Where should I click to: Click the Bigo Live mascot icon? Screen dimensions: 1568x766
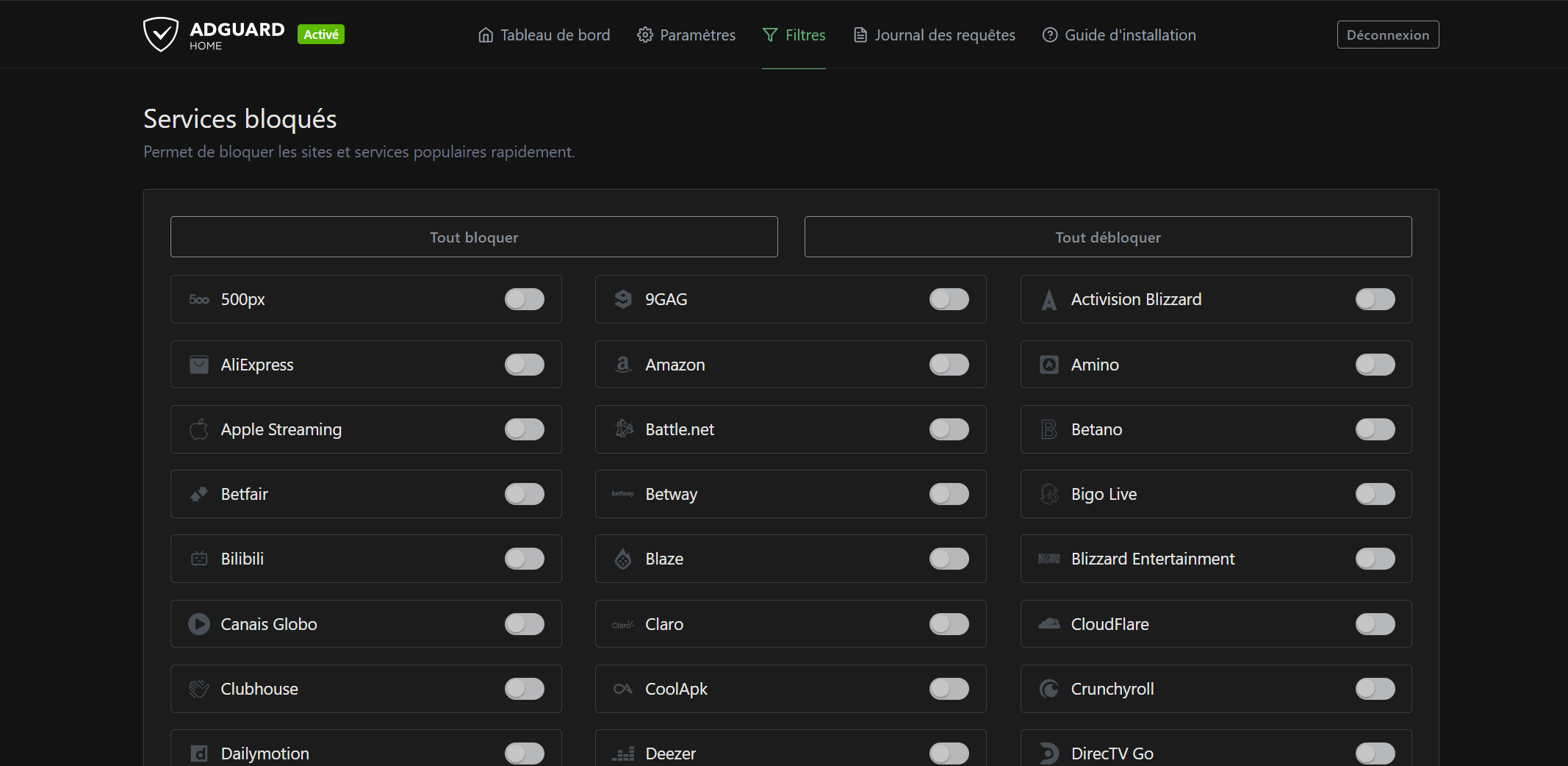point(1049,494)
